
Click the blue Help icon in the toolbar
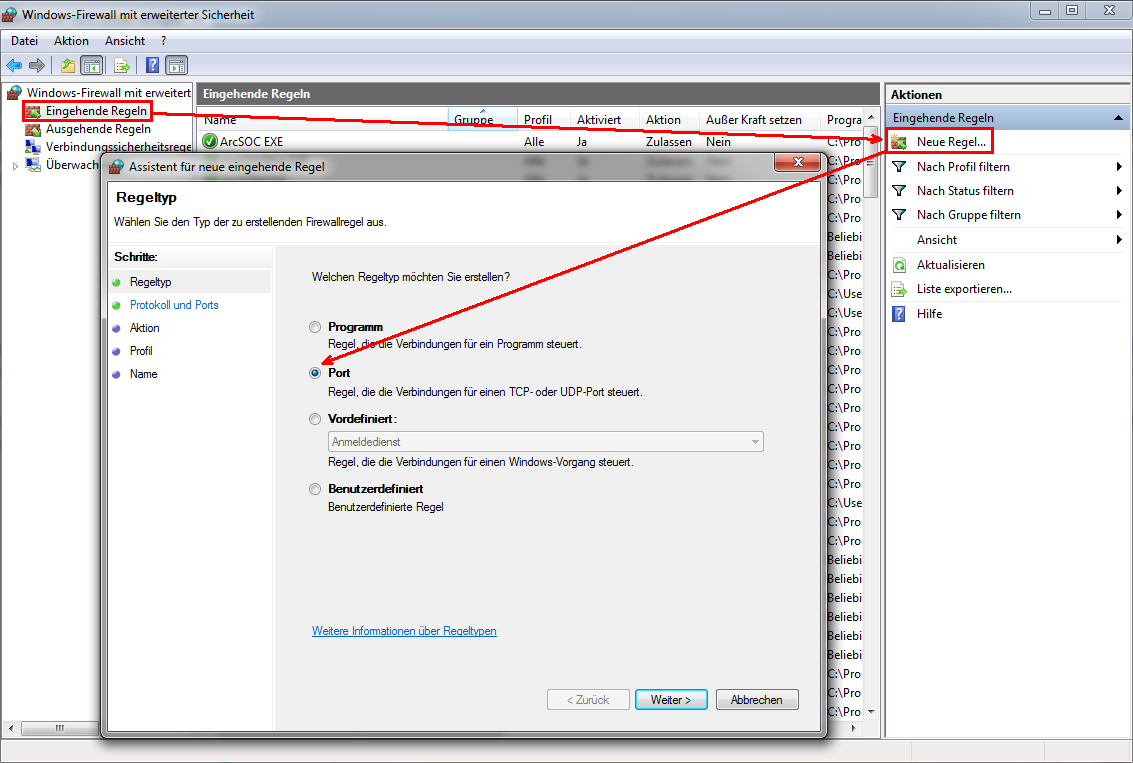(152, 65)
